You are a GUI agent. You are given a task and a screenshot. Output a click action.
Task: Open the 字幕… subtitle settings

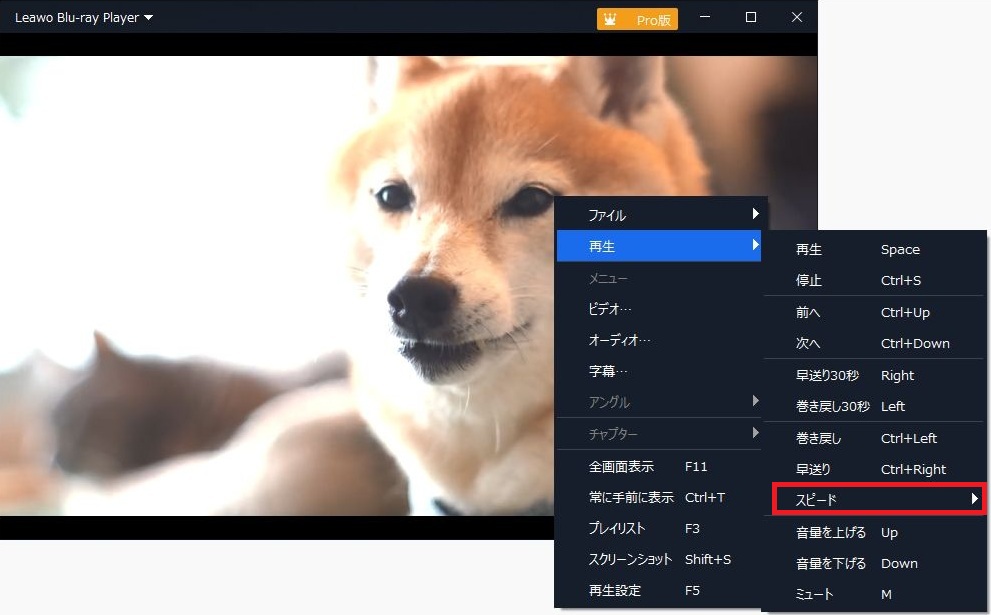pos(608,371)
